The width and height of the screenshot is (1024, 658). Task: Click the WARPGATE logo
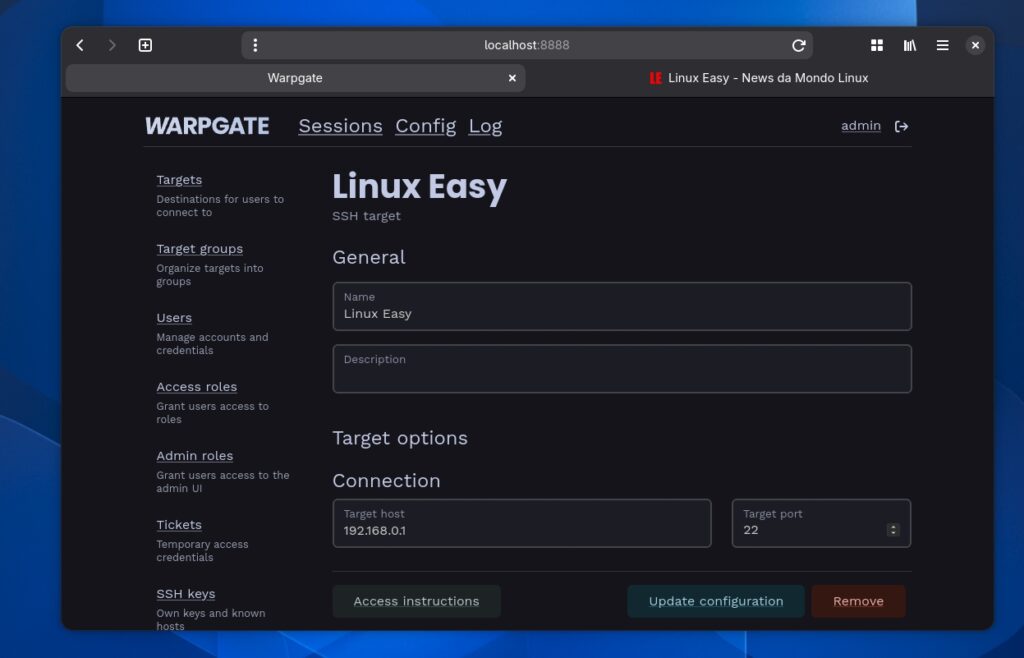[207, 126]
